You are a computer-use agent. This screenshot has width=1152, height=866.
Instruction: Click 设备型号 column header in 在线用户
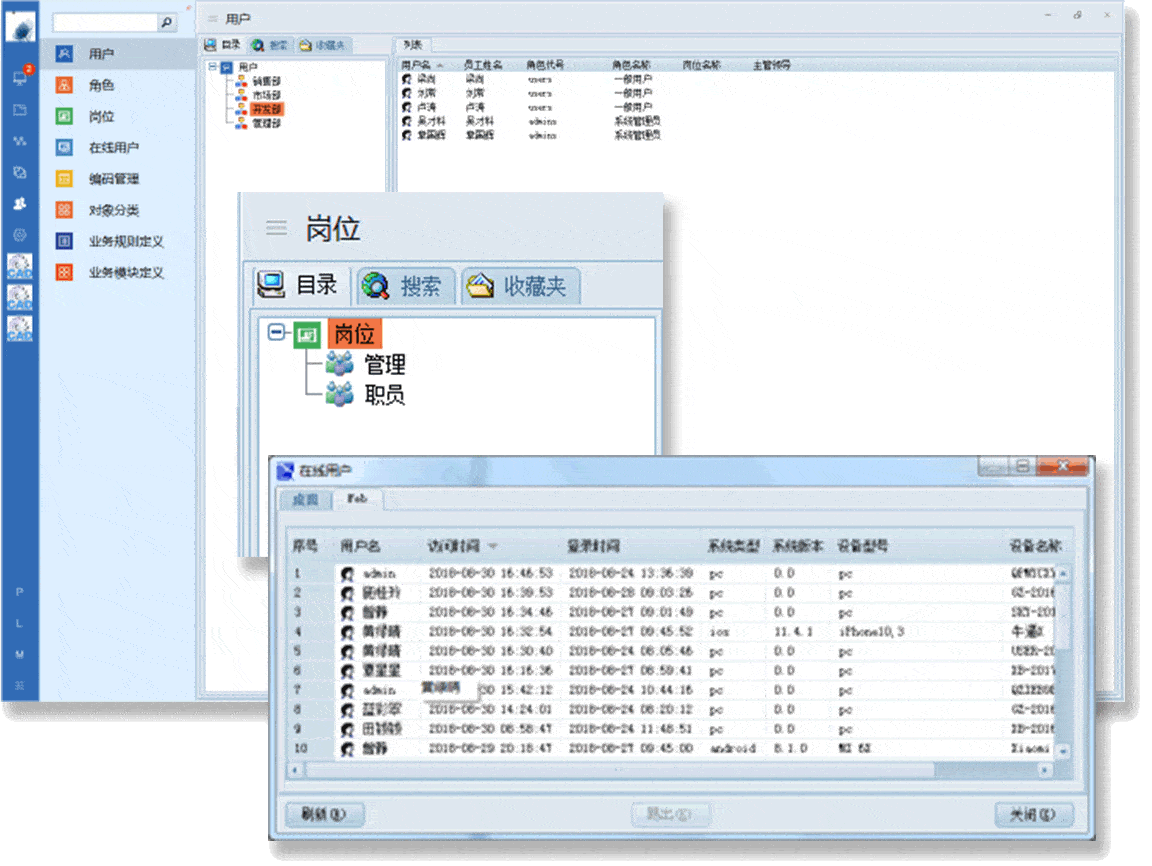(862, 546)
